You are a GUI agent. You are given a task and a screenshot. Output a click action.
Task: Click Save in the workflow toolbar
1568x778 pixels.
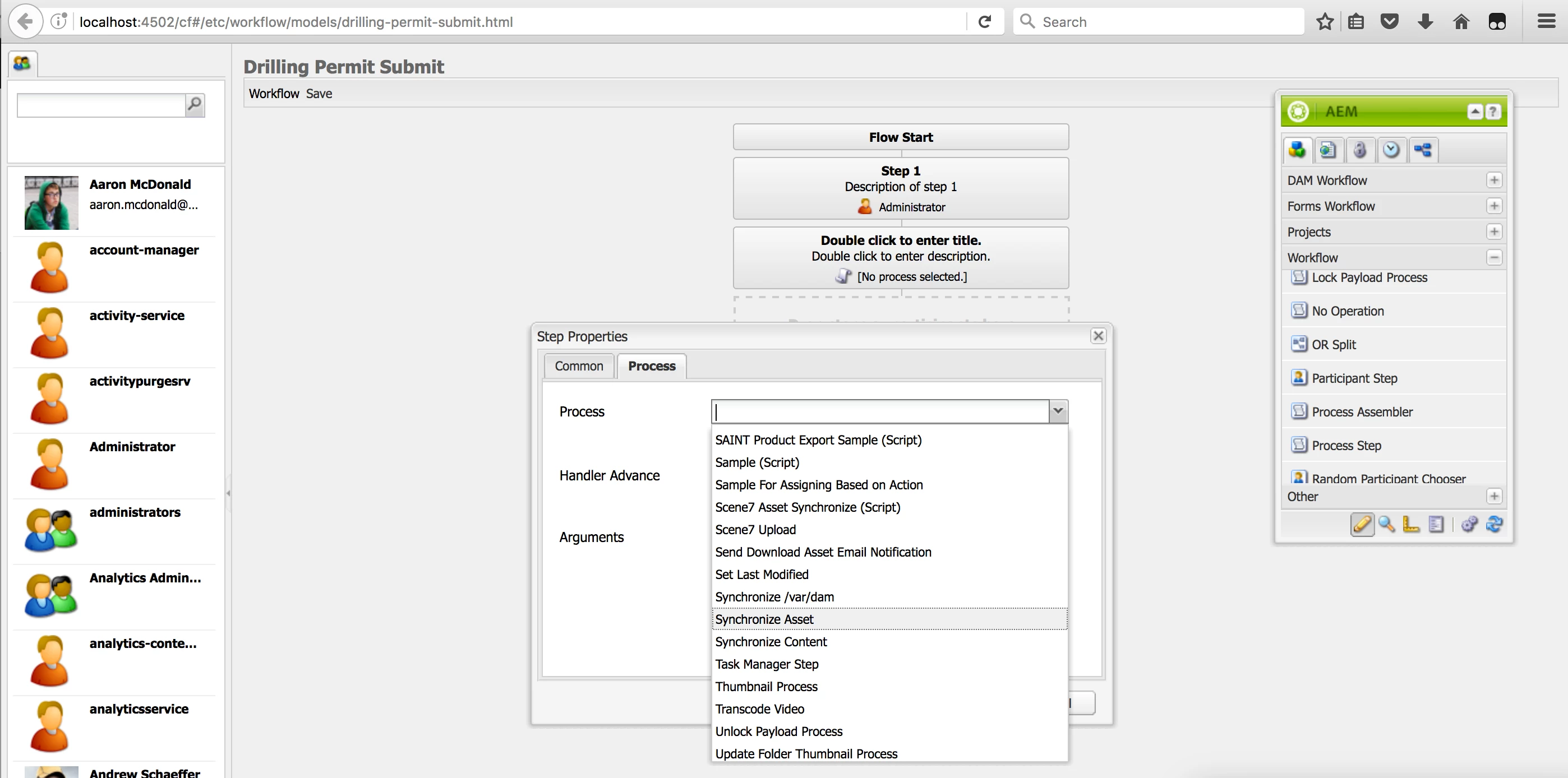tap(319, 94)
